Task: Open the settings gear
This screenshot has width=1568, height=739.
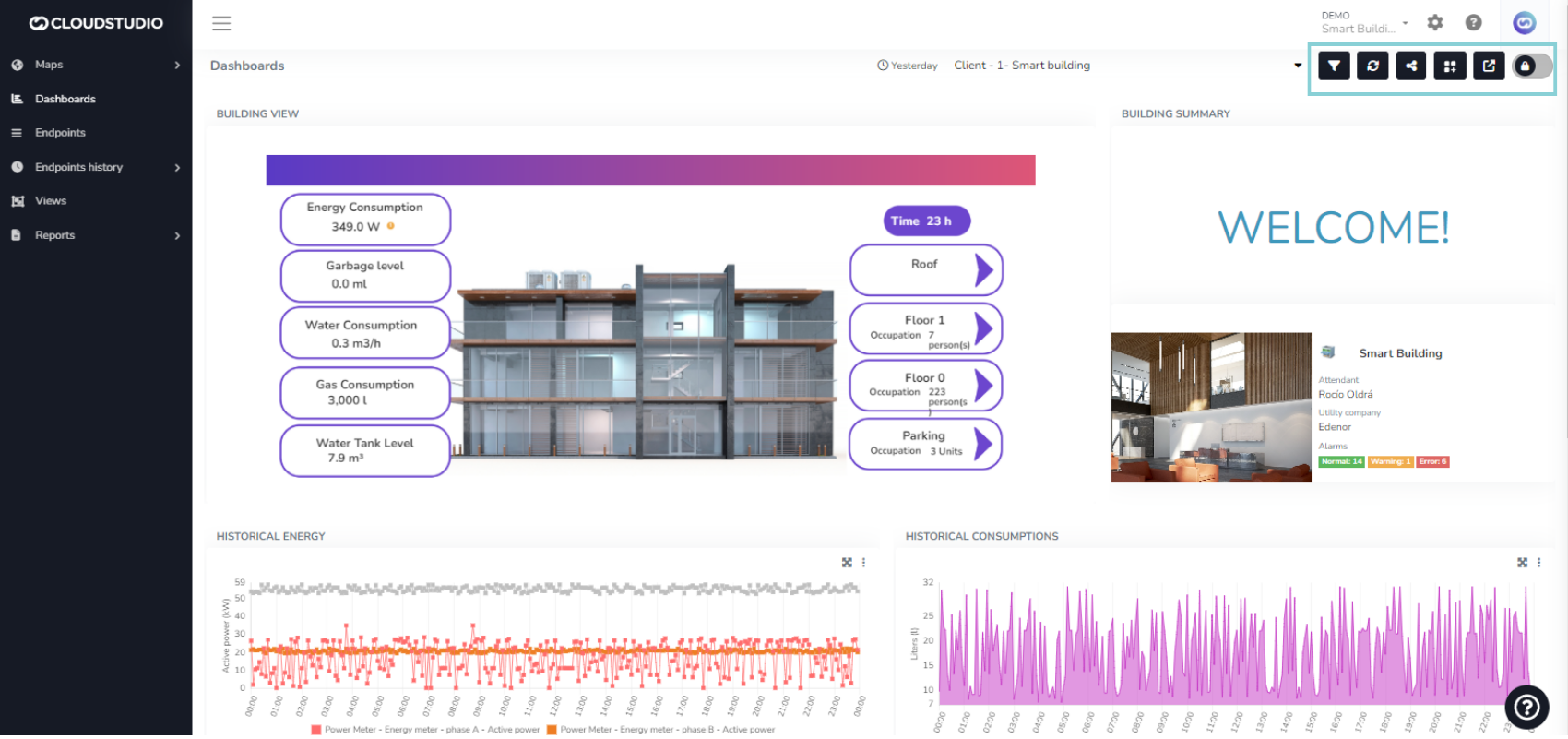Action: (x=1435, y=22)
